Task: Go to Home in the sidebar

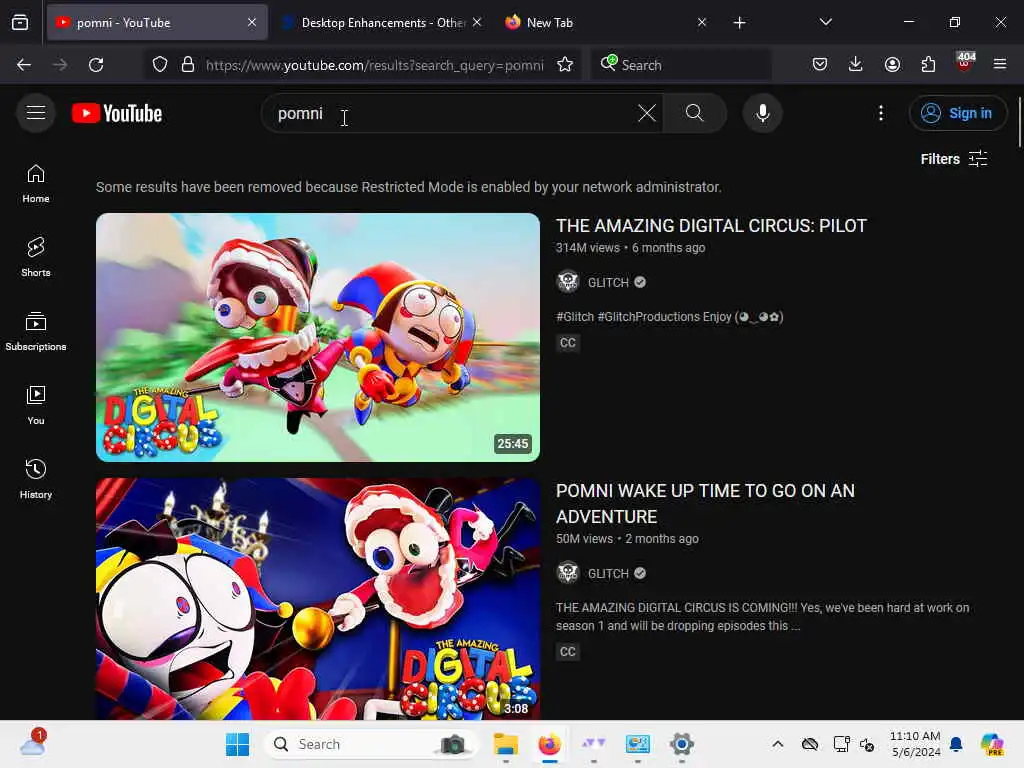Action: (x=36, y=184)
